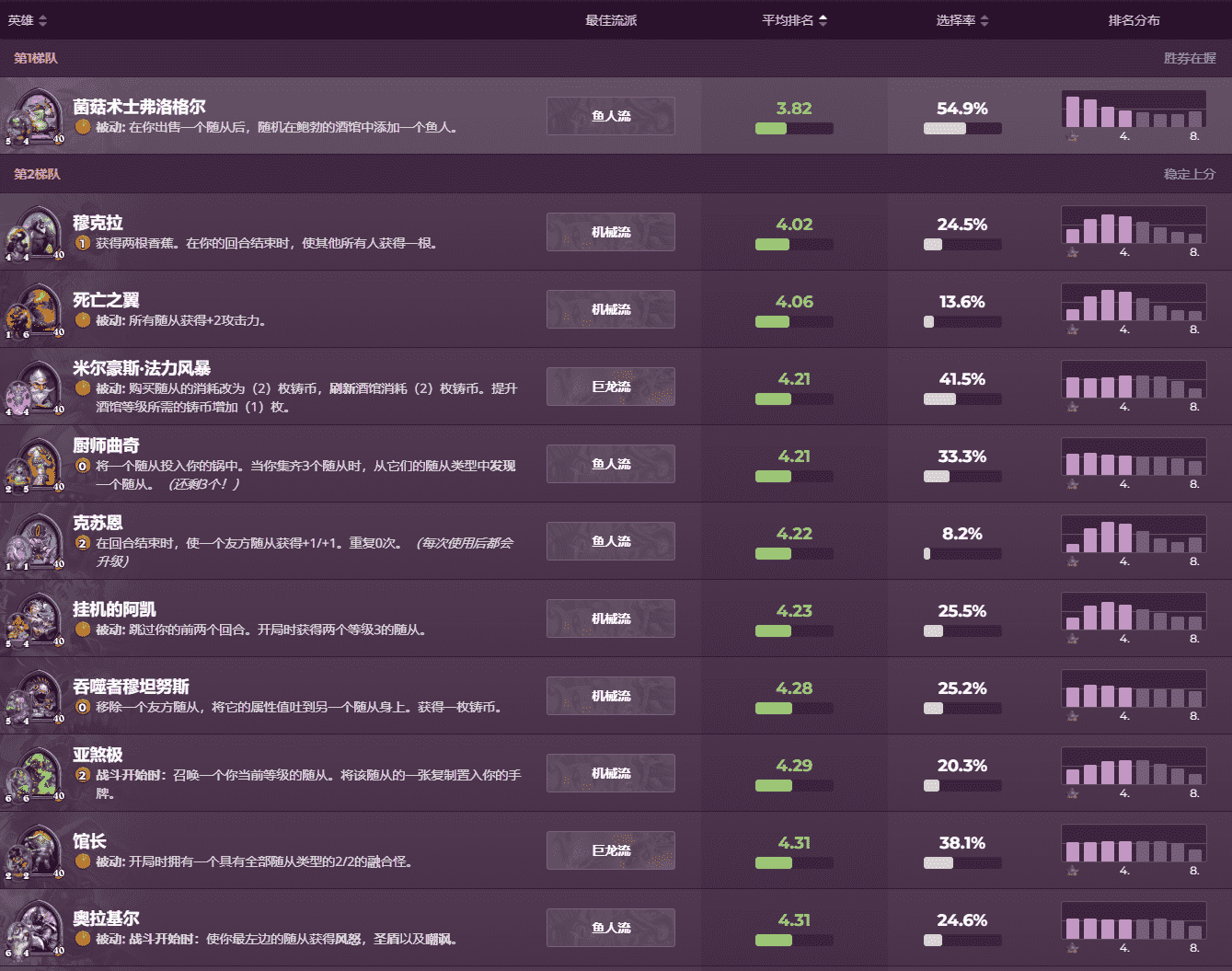Viewport: 1232px width, 971px height.
Task: Click 死亡之翼 passive power icon
Action: [83, 320]
